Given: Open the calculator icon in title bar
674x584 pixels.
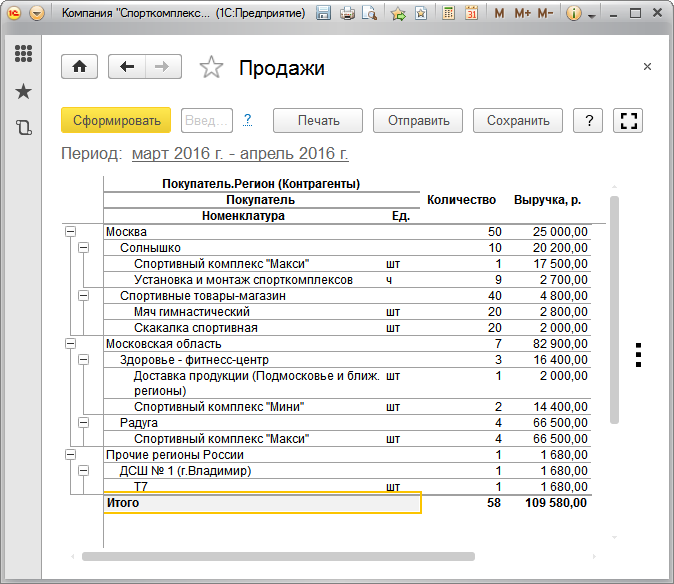Looking at the screenshot, I should tap(448, 13).
